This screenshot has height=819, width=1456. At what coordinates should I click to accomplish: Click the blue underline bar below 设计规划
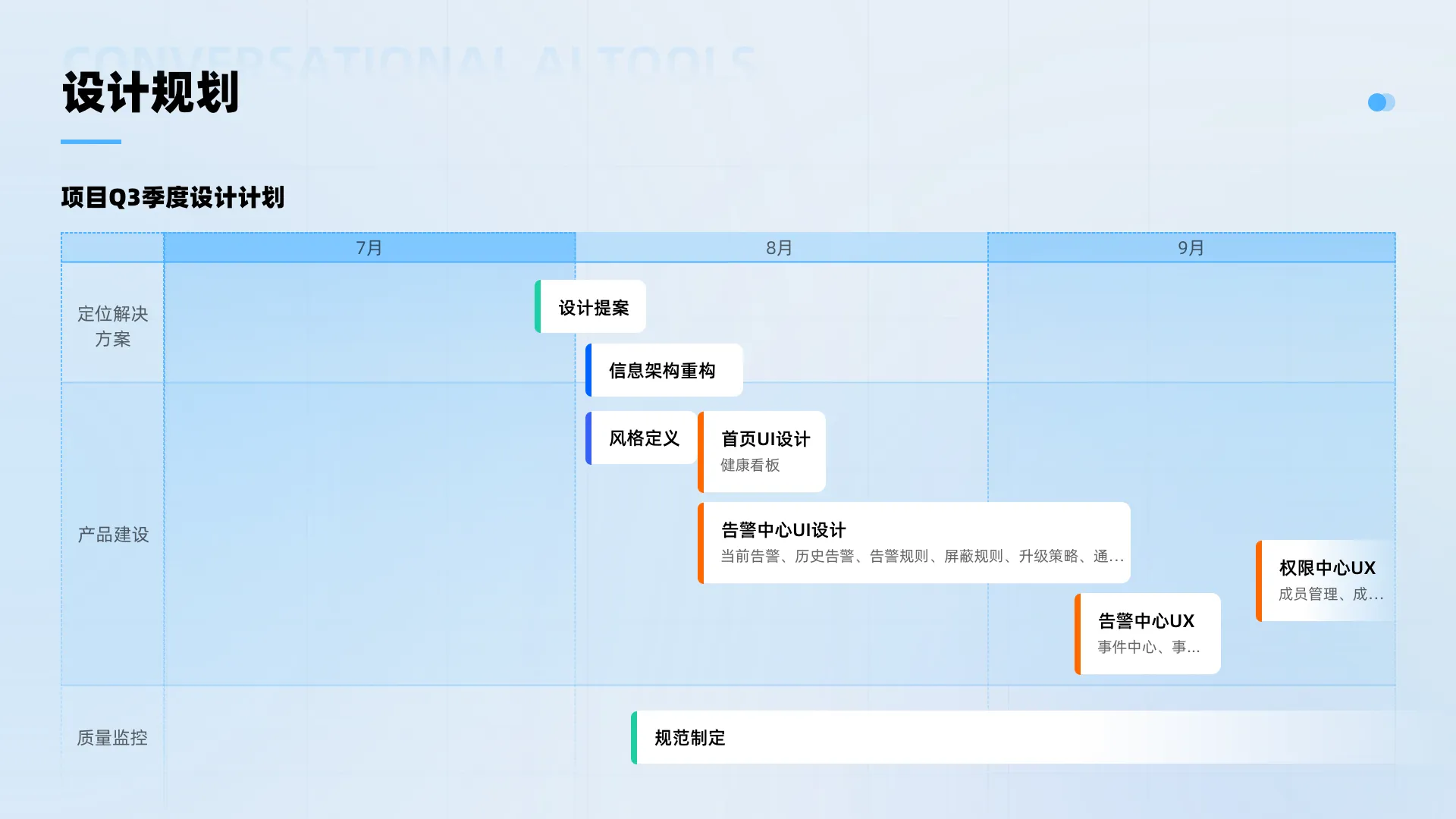pos(90,141)
